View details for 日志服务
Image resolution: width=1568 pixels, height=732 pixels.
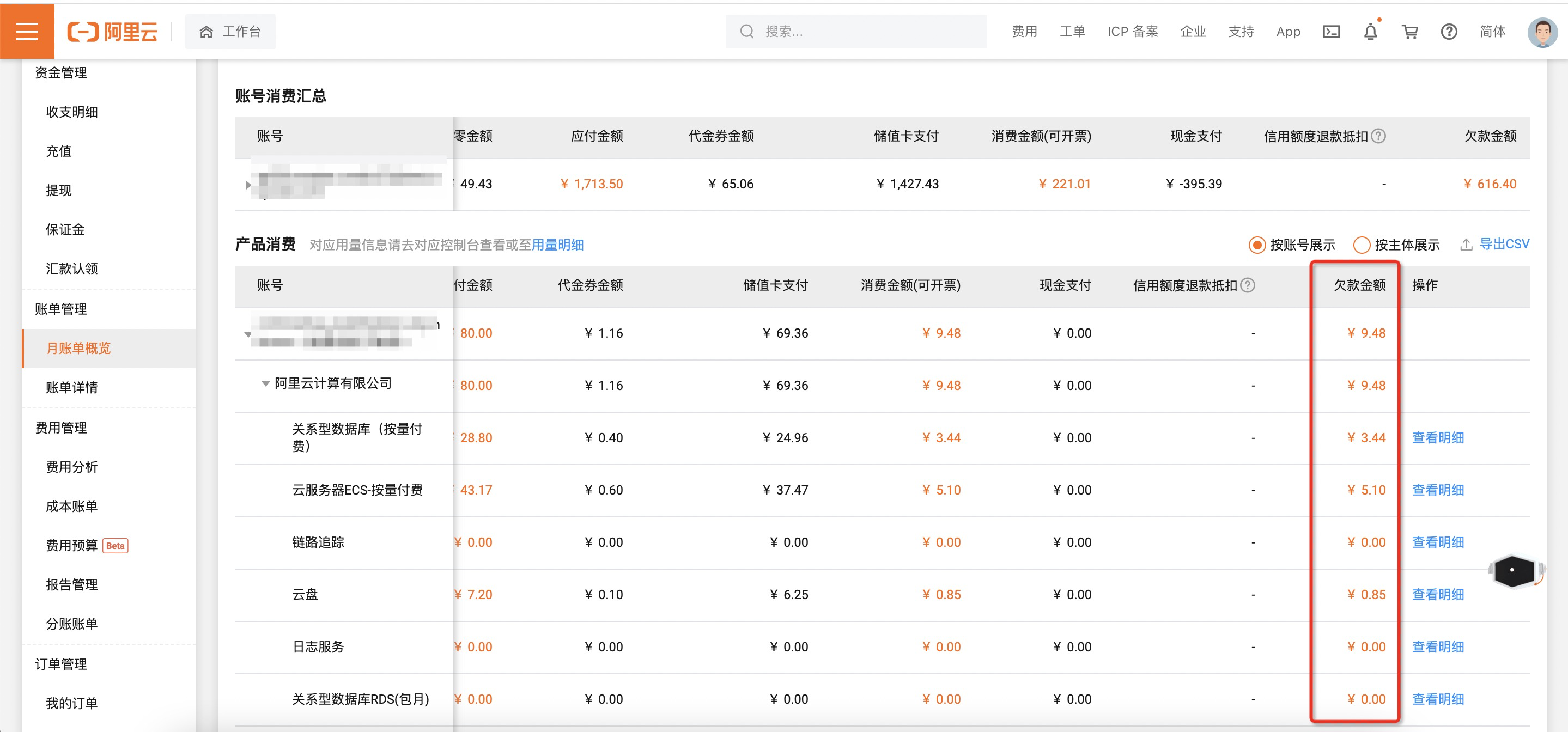tap(1438, 647)
